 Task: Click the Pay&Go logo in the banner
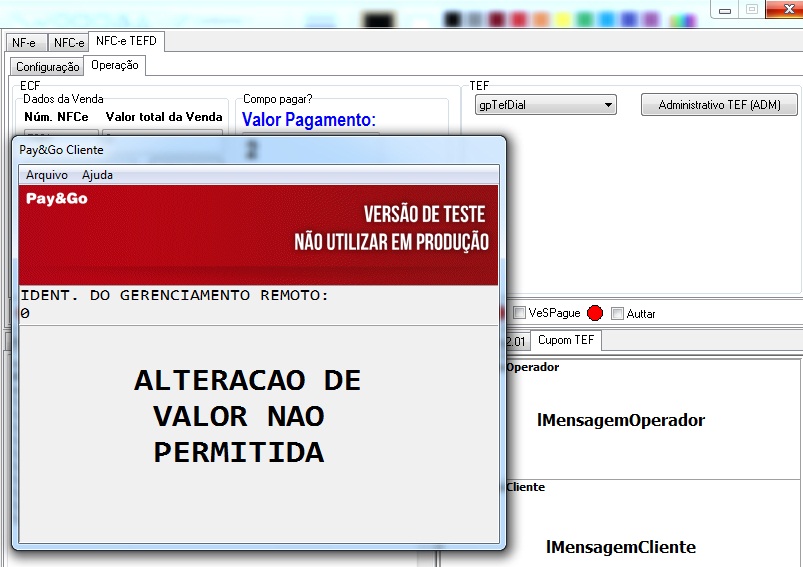point(57,199)
